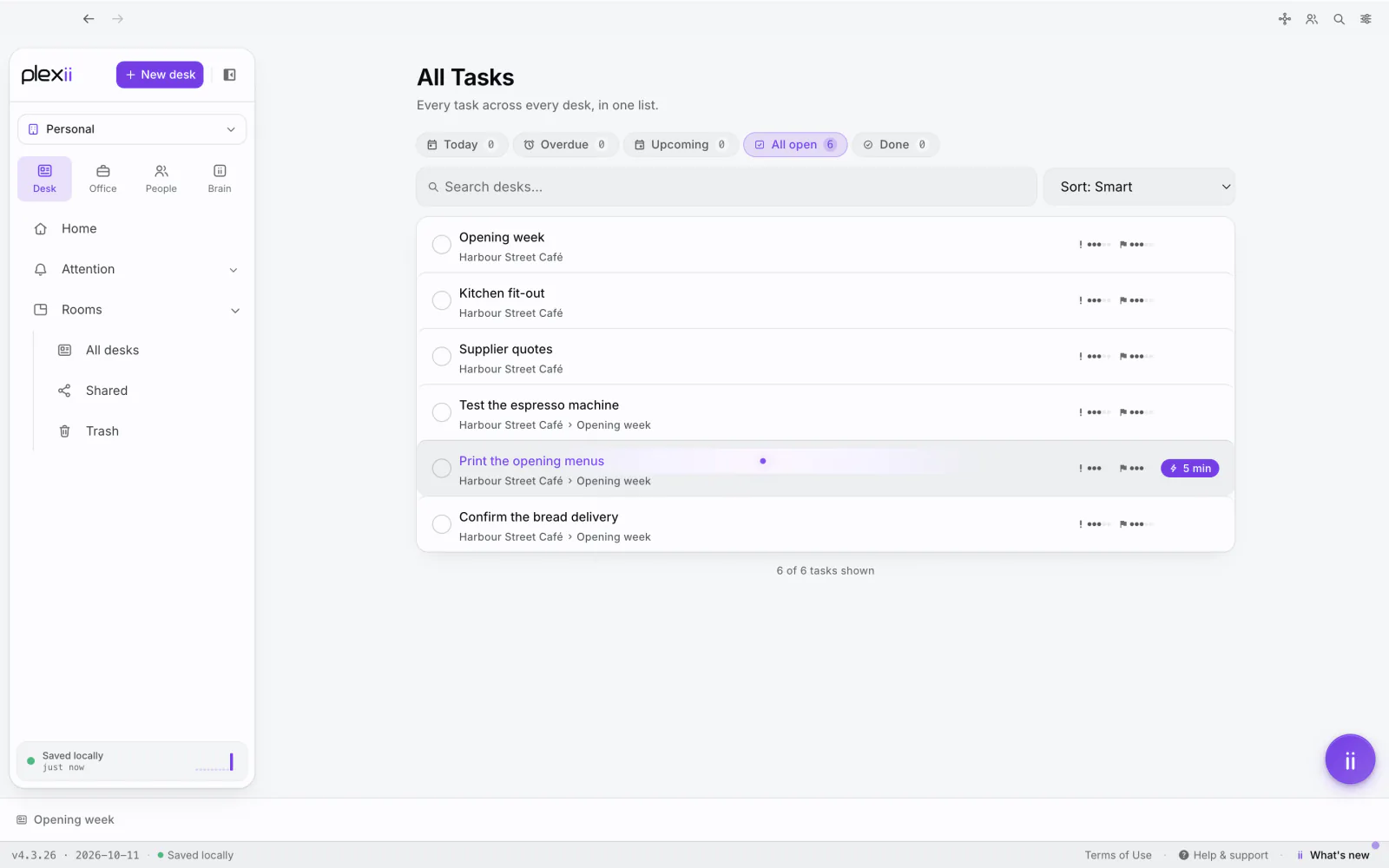1389x868 pixels.
Task: Collapse the Rooms section chevron
Action: 234,311
